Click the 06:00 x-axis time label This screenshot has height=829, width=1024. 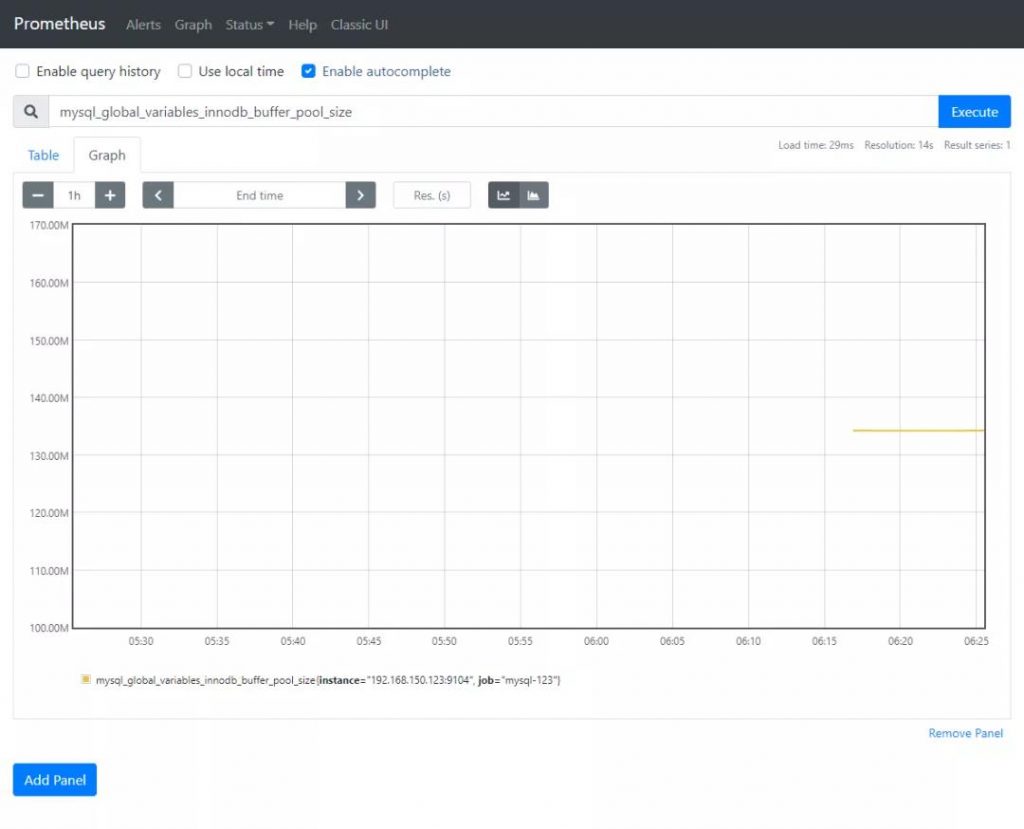[596, 642]
